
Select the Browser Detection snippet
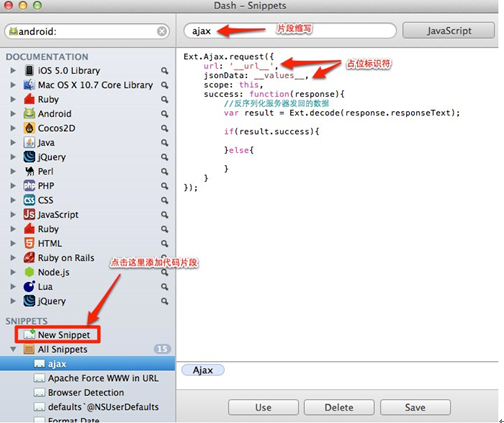87,392
